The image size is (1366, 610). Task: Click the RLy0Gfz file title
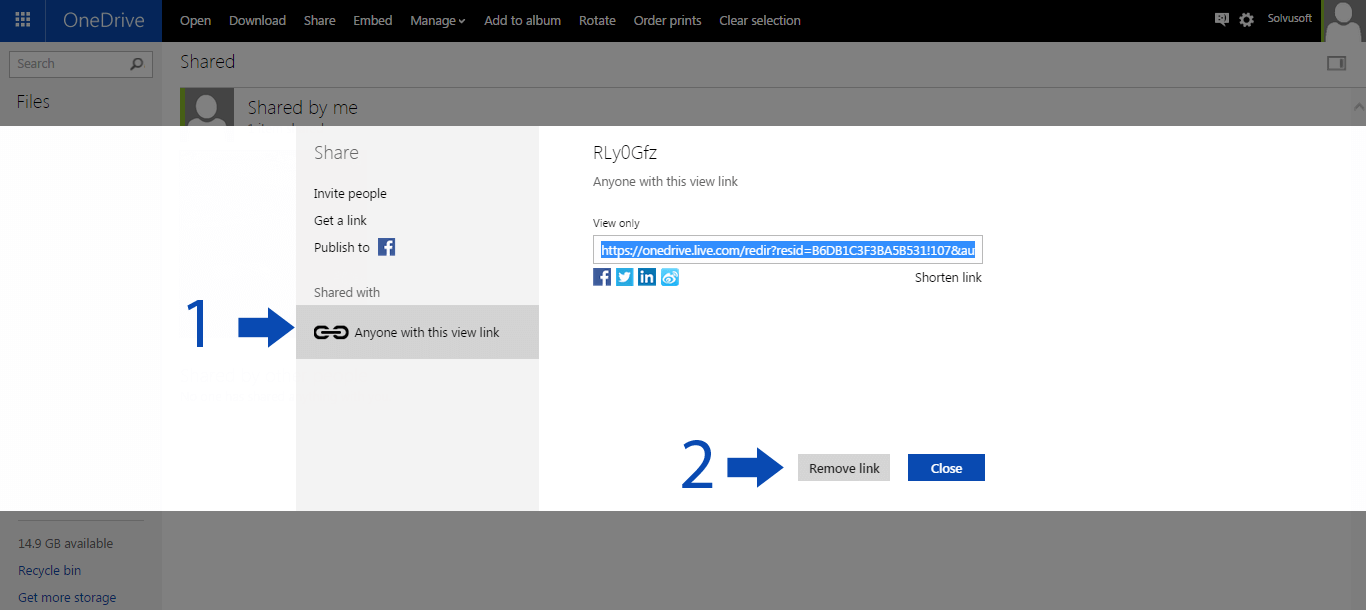point(625,153)
